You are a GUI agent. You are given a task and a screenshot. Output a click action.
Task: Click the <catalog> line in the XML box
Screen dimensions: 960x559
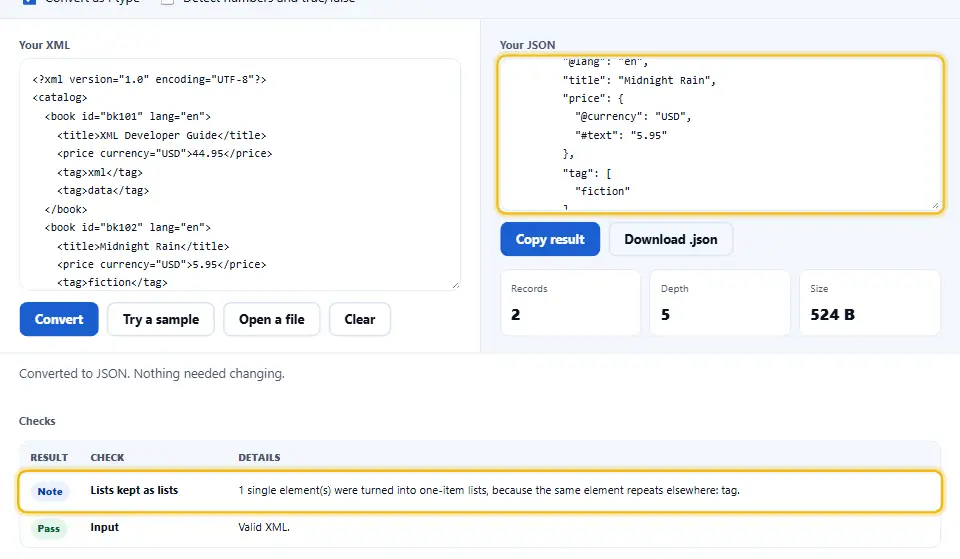point(60,97)
